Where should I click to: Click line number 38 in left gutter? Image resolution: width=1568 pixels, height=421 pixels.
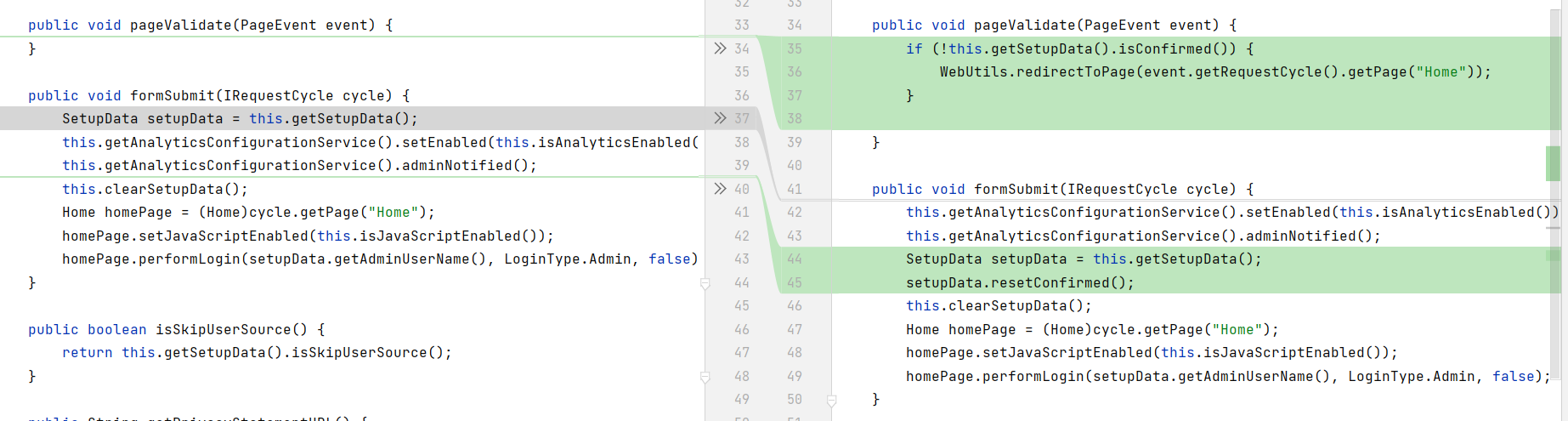click(741, 142)
